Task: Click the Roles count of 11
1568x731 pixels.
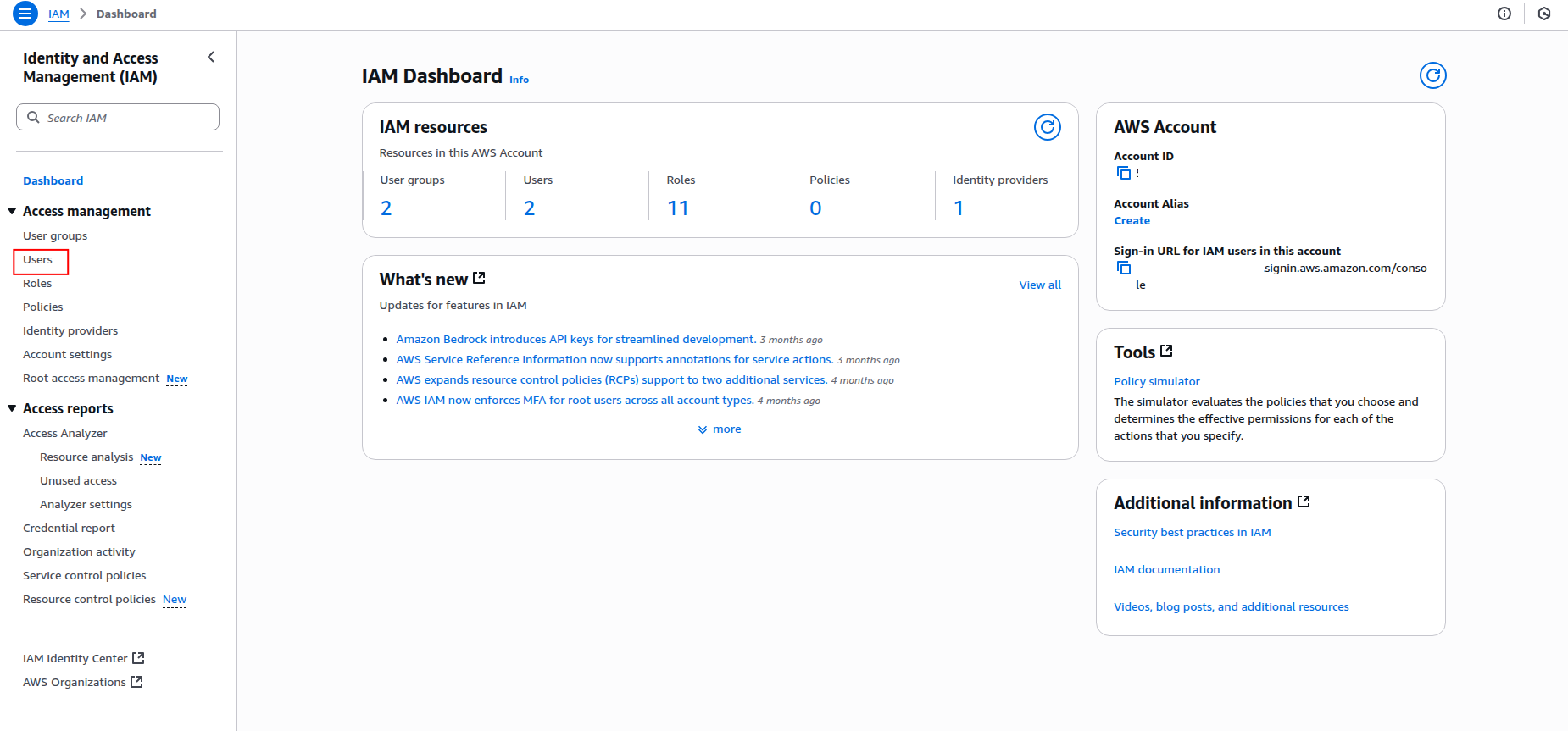Action: coord(677,208)
